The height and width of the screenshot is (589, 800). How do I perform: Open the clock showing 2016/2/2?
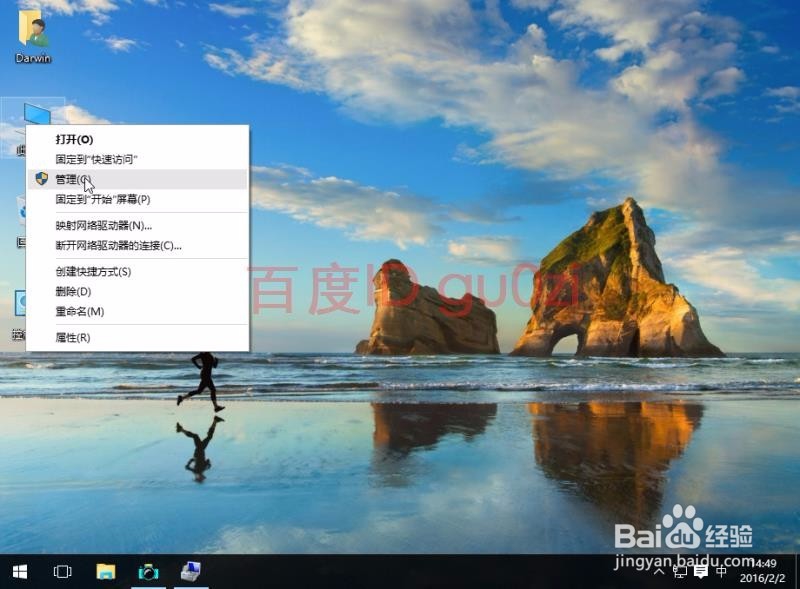tap(764, 571)
